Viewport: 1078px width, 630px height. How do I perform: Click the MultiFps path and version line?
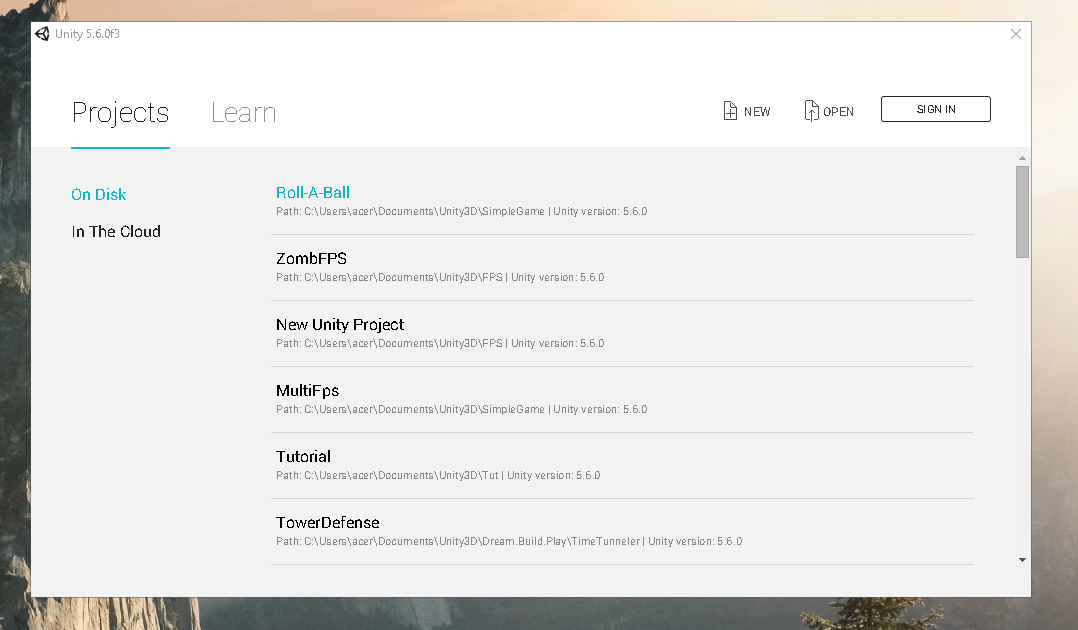point(461,409)
